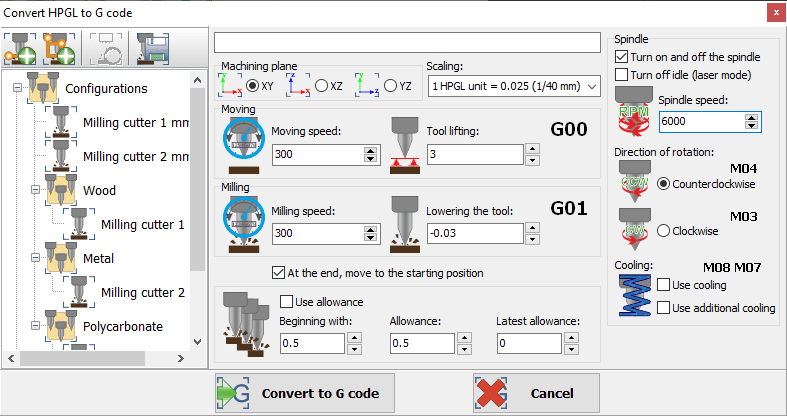Viewport: 787px width, 416px height.
Task: Click the add configuration group toolbar icon
Action: click(59, 49)
